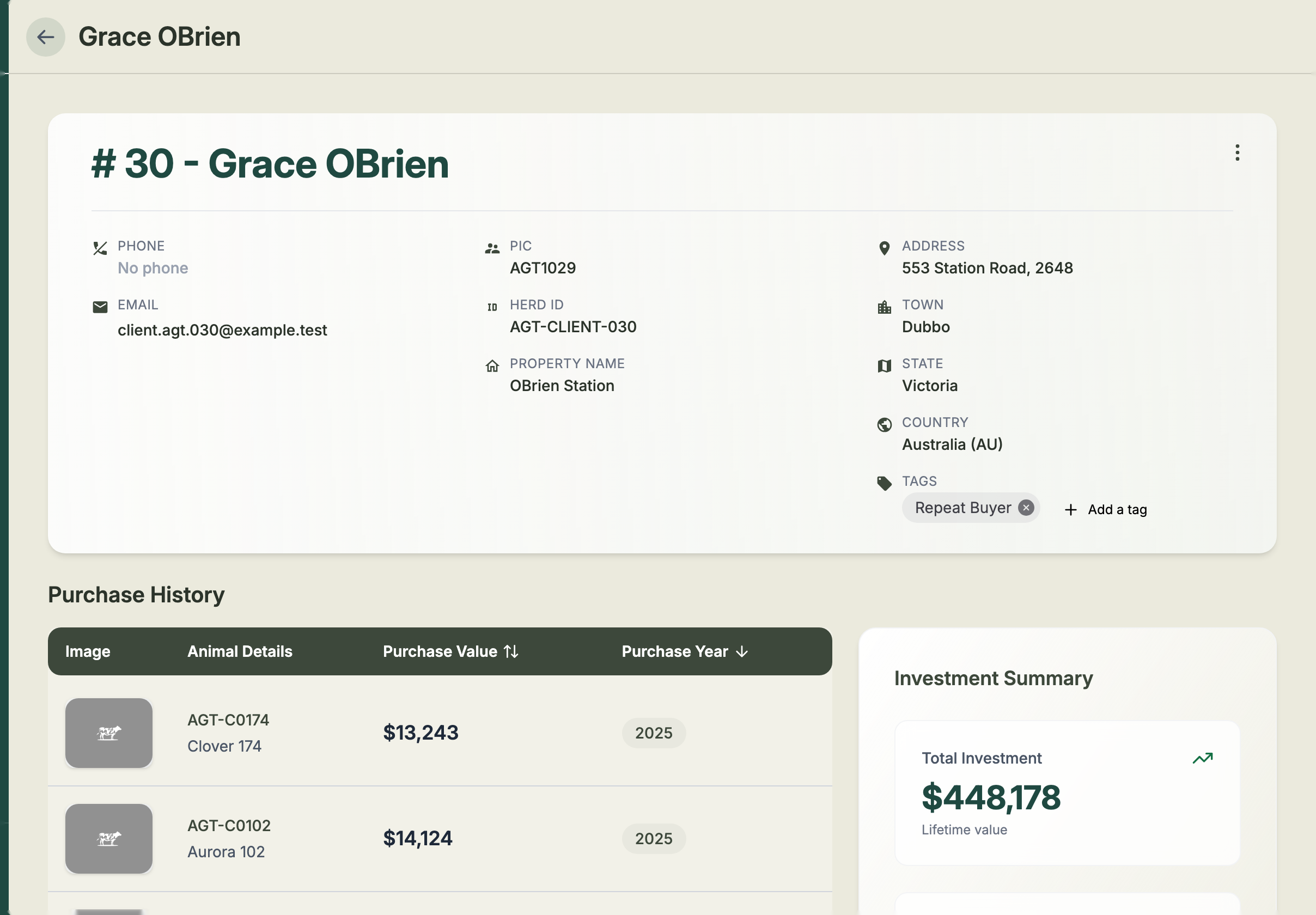Click the Grace OBrien header name

[x=160, y=37]
